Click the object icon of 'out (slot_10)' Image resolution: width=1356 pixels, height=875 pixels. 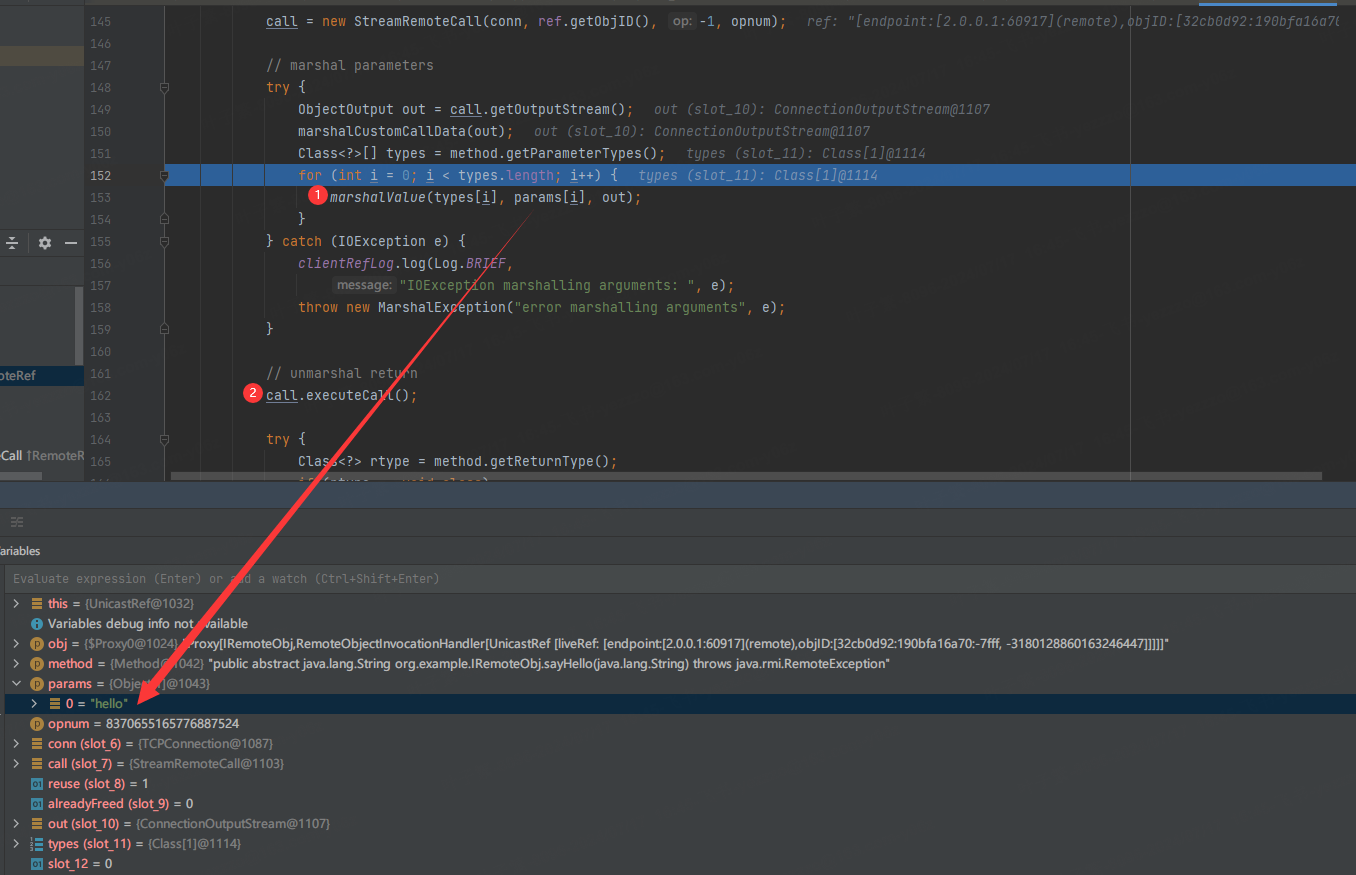pyautogui.click(x=37, y=824)
